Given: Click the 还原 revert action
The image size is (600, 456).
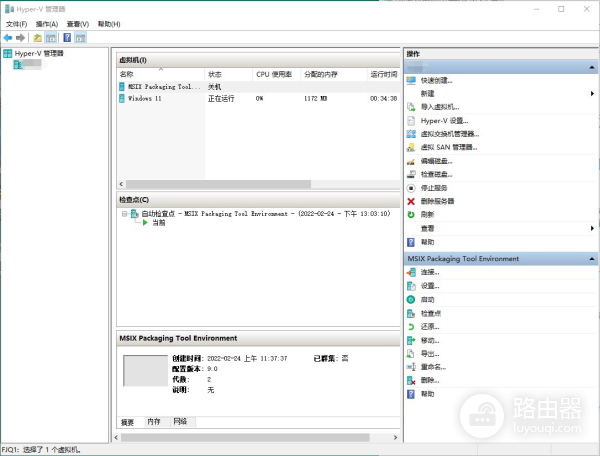Looking at the screenshot, I should coord(430,327).
